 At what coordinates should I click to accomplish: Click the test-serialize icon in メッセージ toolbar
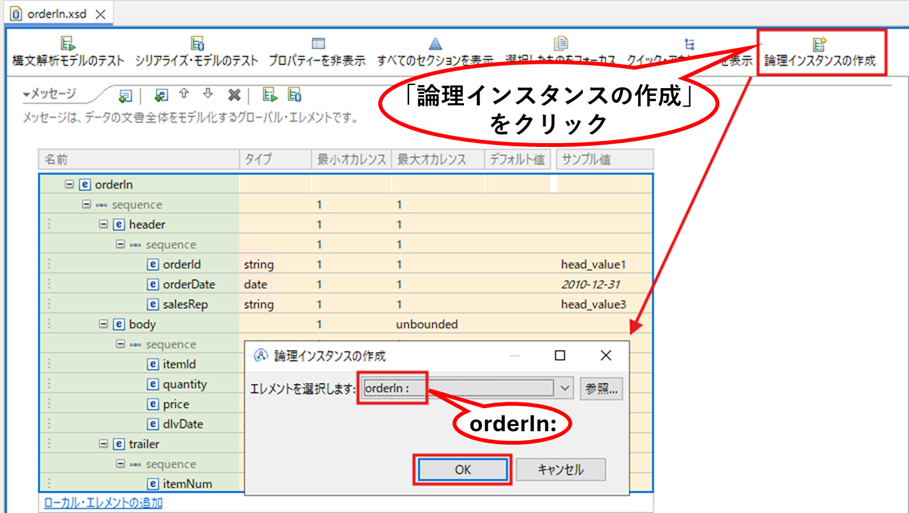(x=294, y=94)
